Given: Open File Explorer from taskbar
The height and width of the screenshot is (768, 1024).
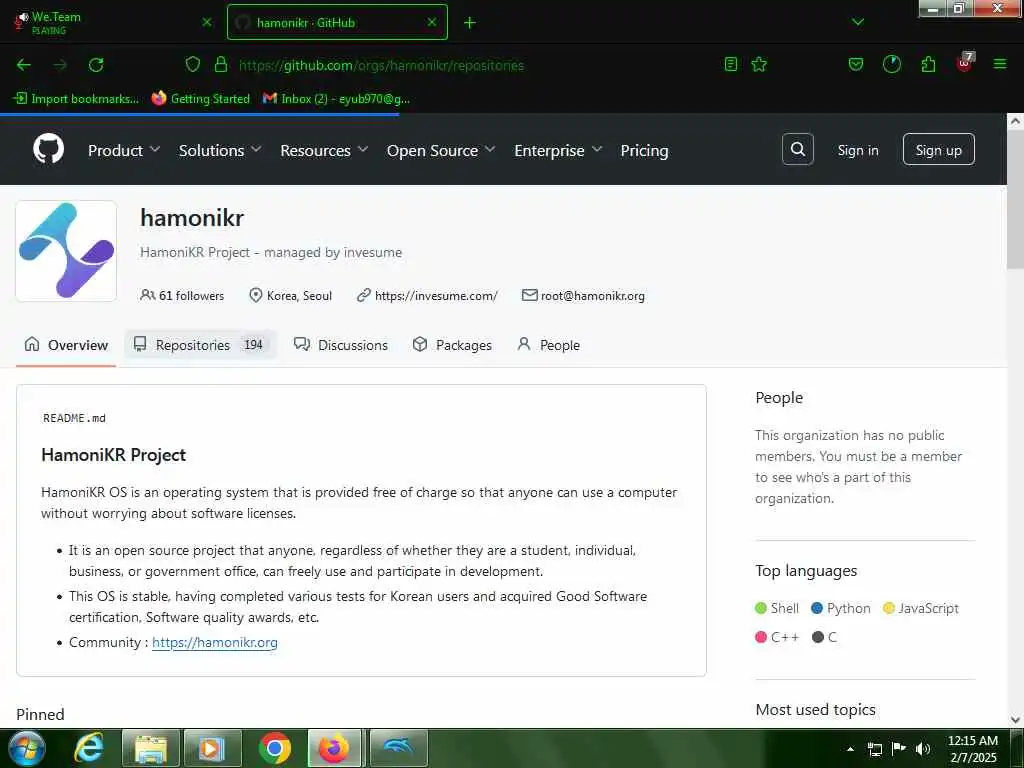Looking at the screenshot, I should click(151, 748).
